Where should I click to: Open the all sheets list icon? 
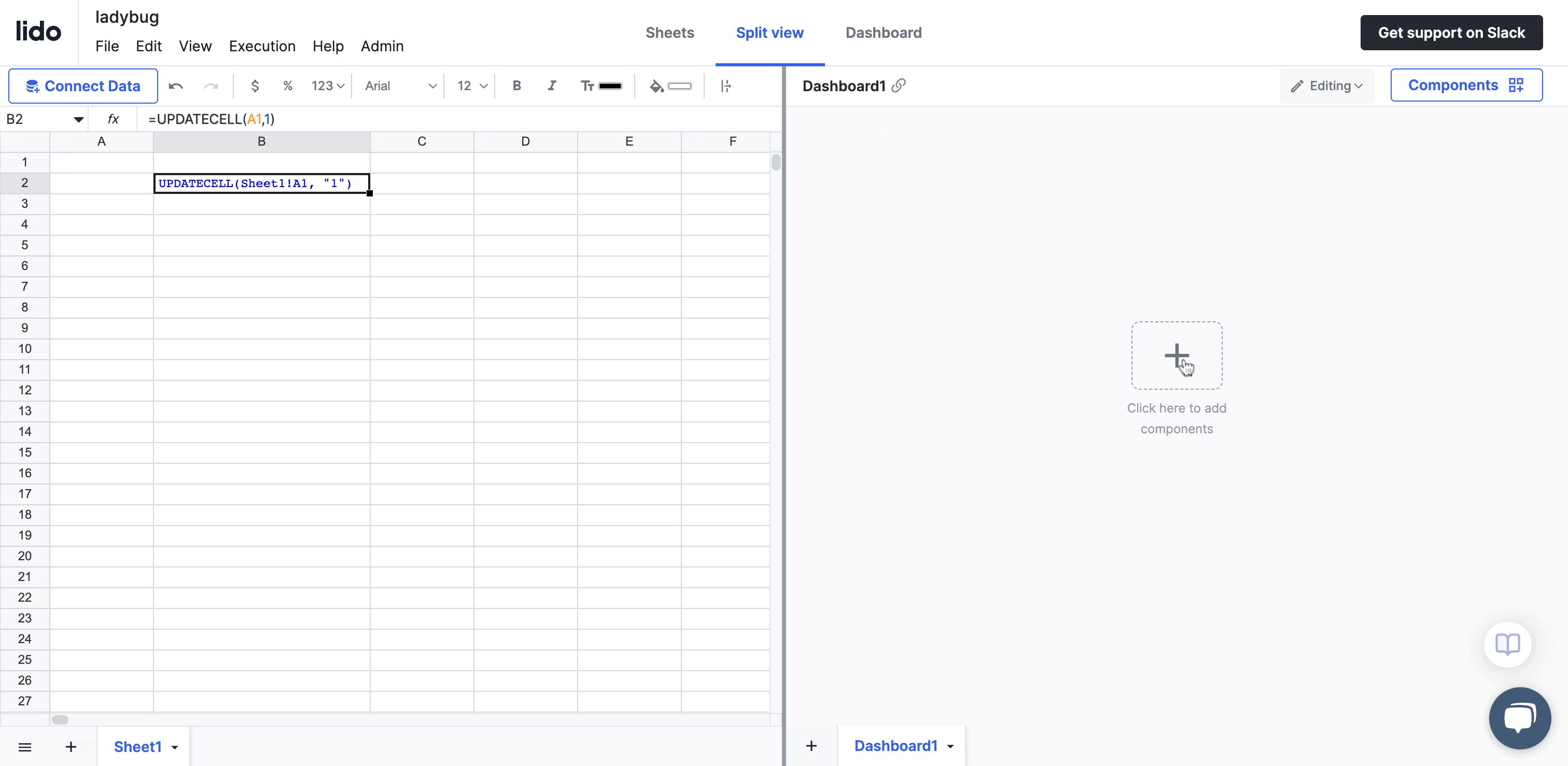[25, 746]
